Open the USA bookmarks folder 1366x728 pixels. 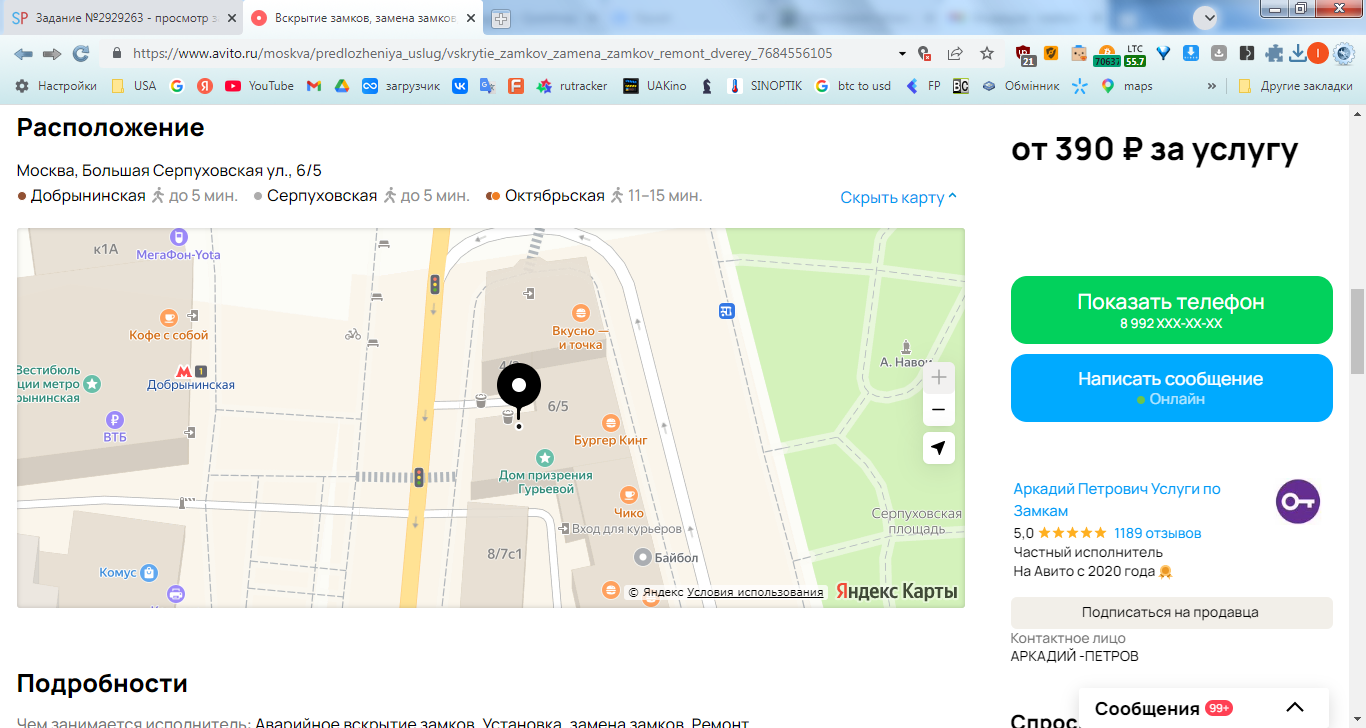pos(133,86)
